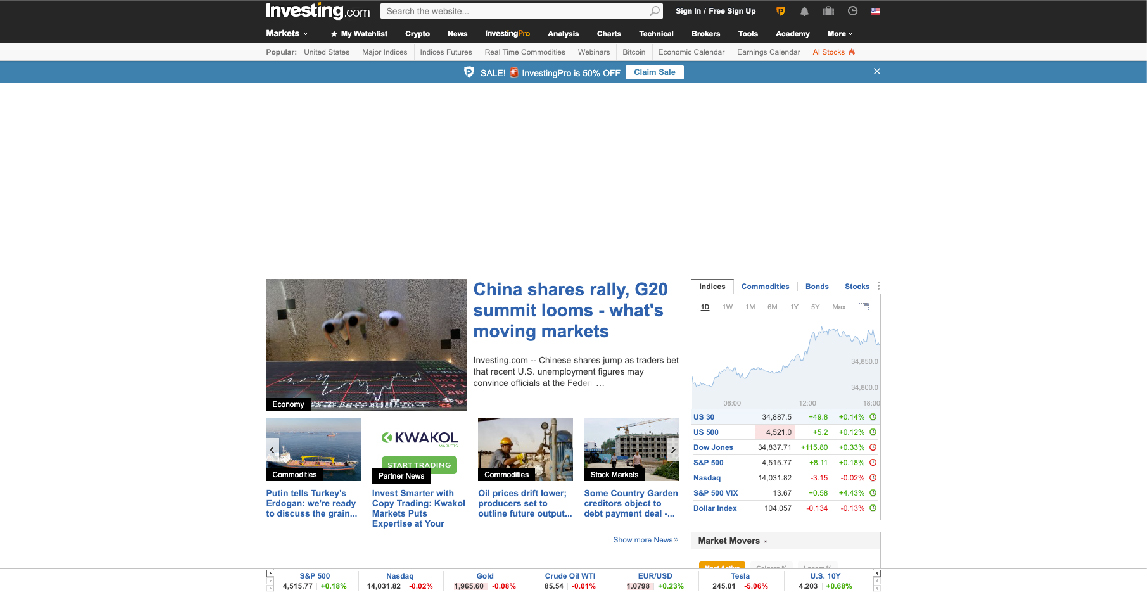Open the notifications bell icon
This screenshot has height=592, width=1147.
coord(803,11)
